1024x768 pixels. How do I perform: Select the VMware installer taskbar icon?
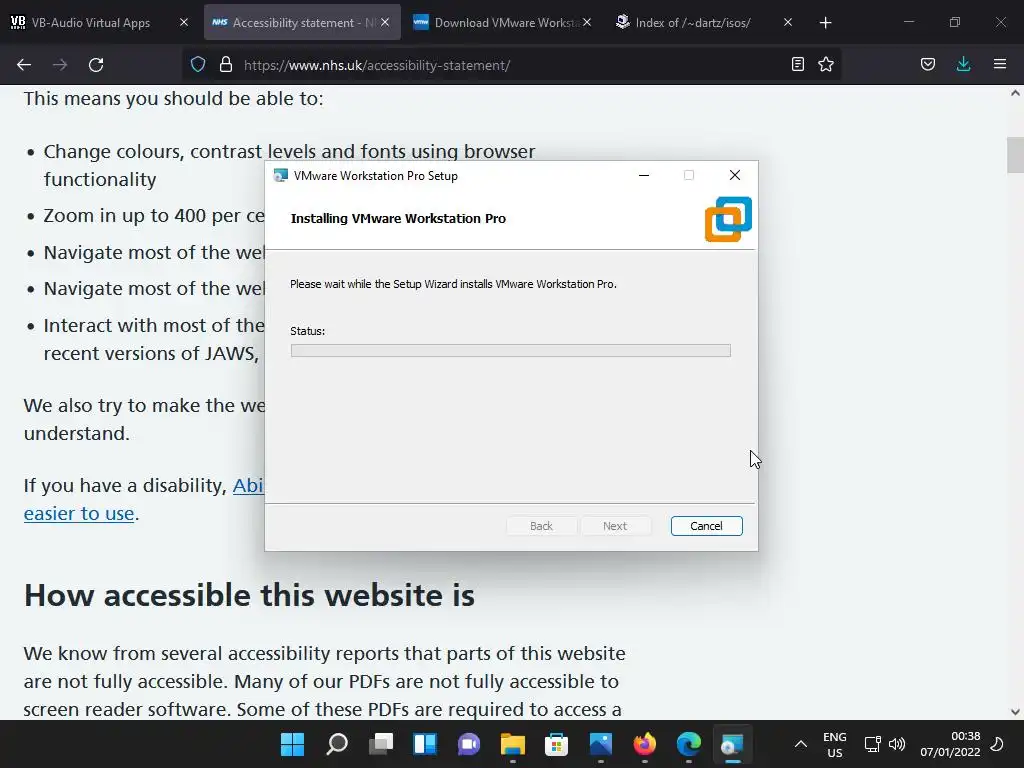coord(732,744)
